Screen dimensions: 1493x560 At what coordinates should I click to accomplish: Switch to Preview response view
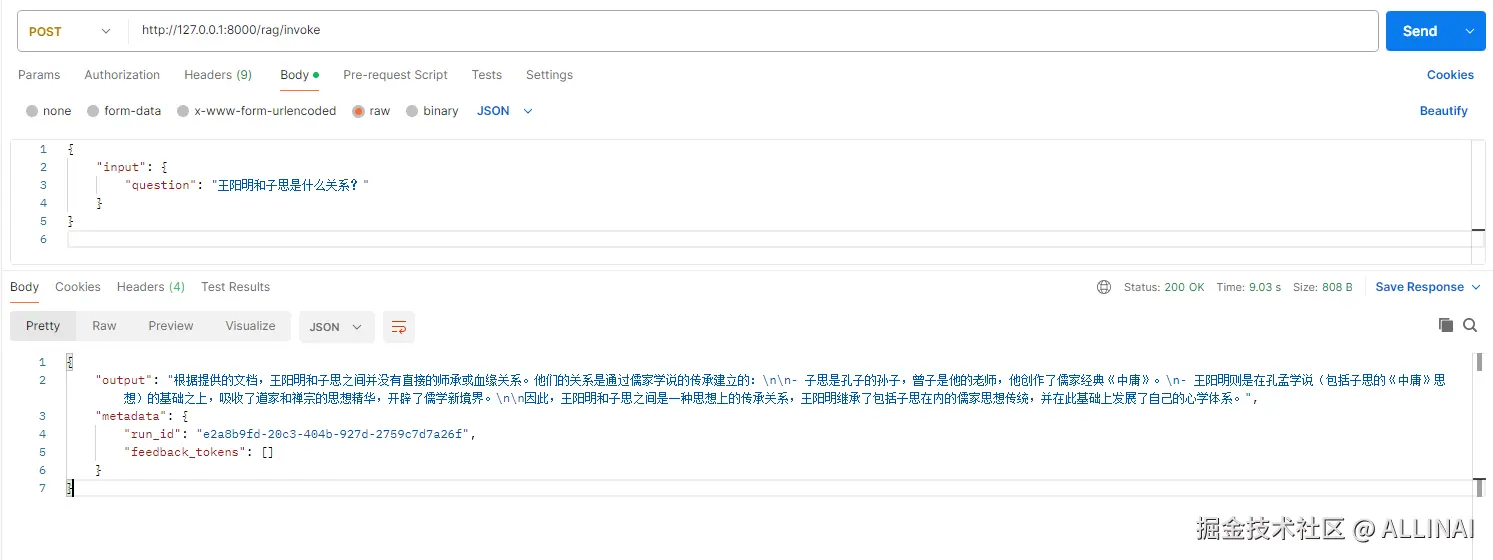click(171, 326)
